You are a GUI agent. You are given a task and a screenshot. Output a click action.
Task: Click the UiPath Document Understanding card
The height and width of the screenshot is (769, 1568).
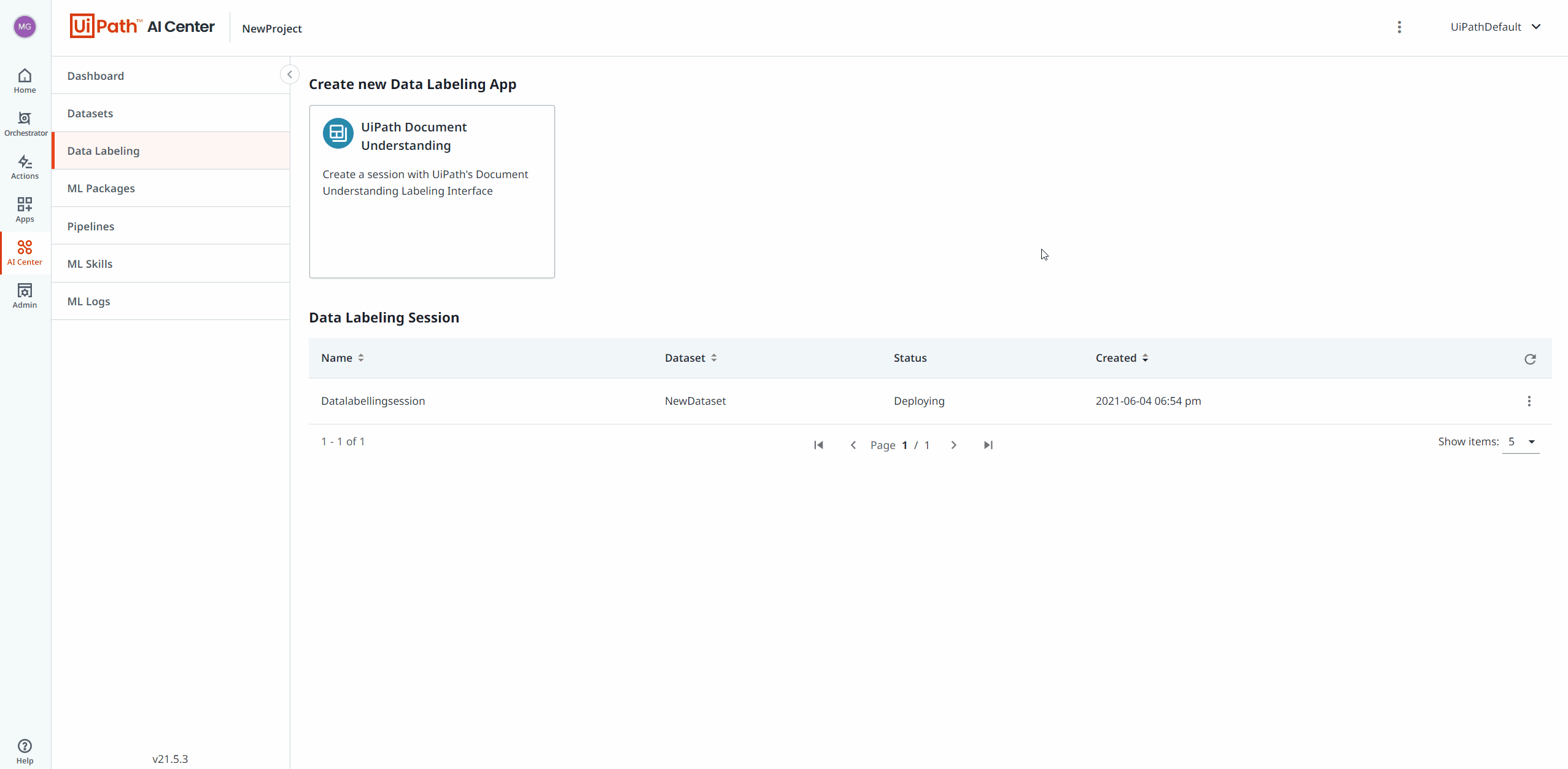[432, 191]
